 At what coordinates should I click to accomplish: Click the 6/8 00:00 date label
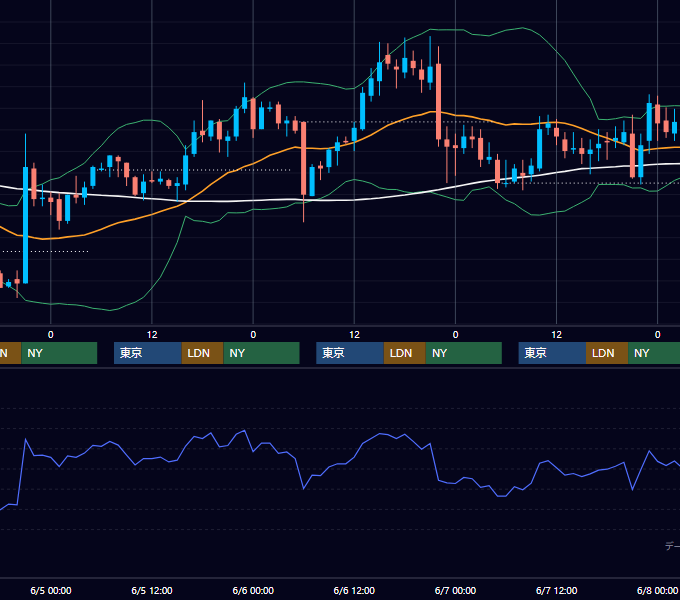click(x=657, y=590)
